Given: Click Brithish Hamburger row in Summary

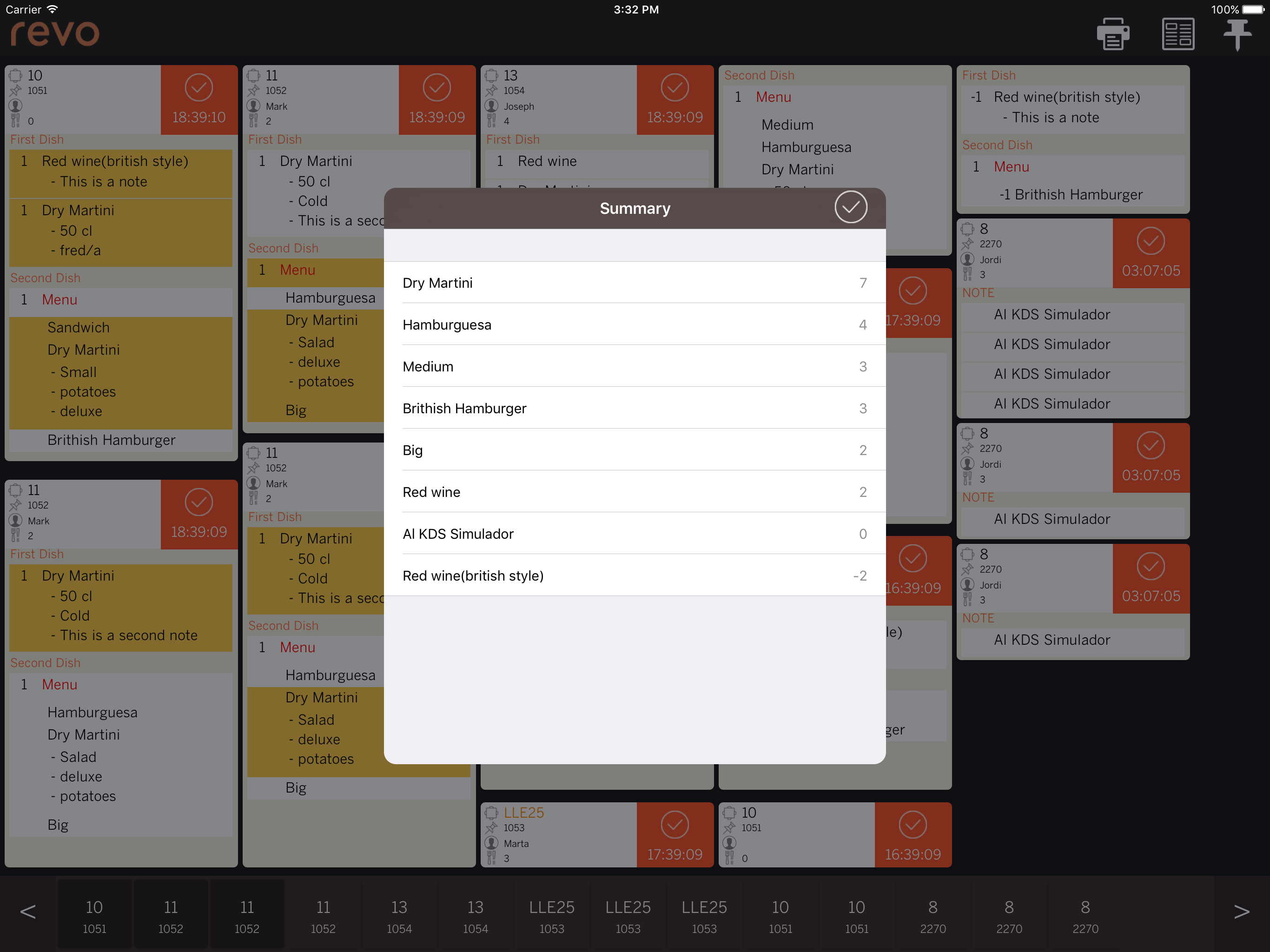Looking at the screenshot, I should click(x=634, y=408).
